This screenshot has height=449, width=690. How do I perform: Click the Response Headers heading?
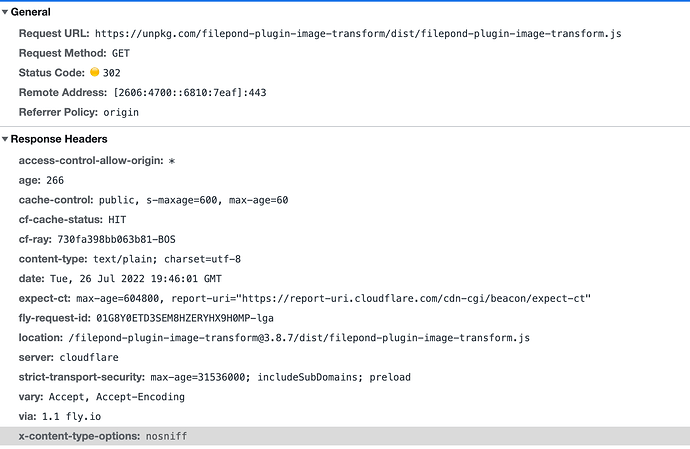click(x=59, y=139)
